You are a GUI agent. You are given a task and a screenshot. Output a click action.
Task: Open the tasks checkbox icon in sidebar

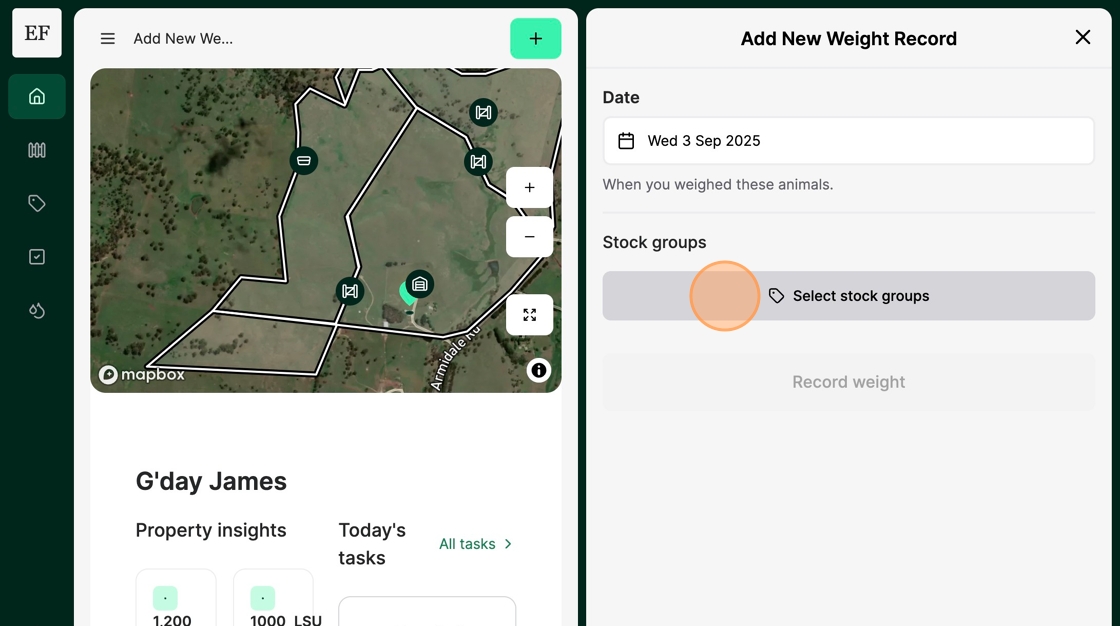tap(36, 257)
